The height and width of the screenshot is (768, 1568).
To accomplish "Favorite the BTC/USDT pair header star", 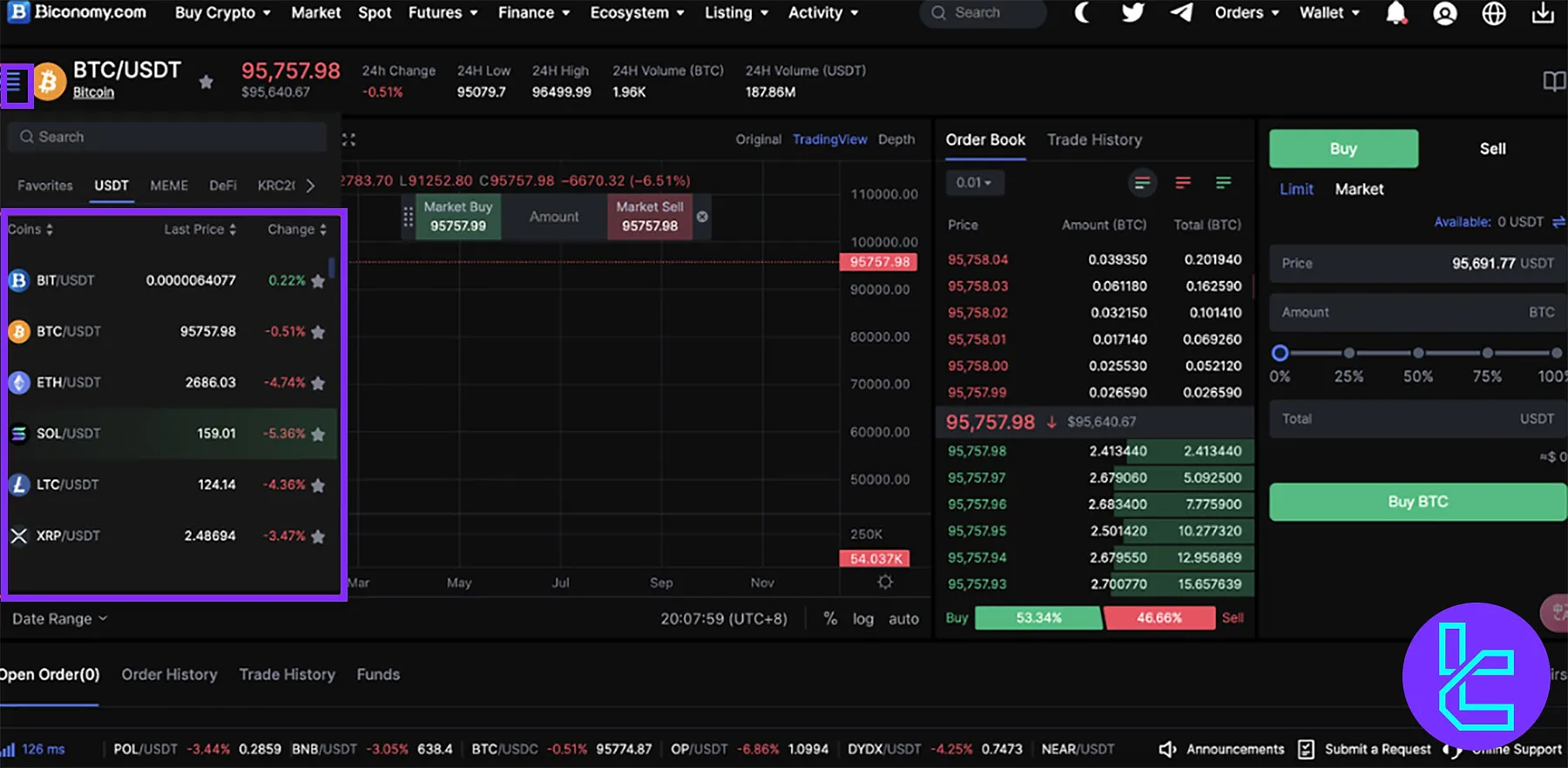I will tap(206, 82).
